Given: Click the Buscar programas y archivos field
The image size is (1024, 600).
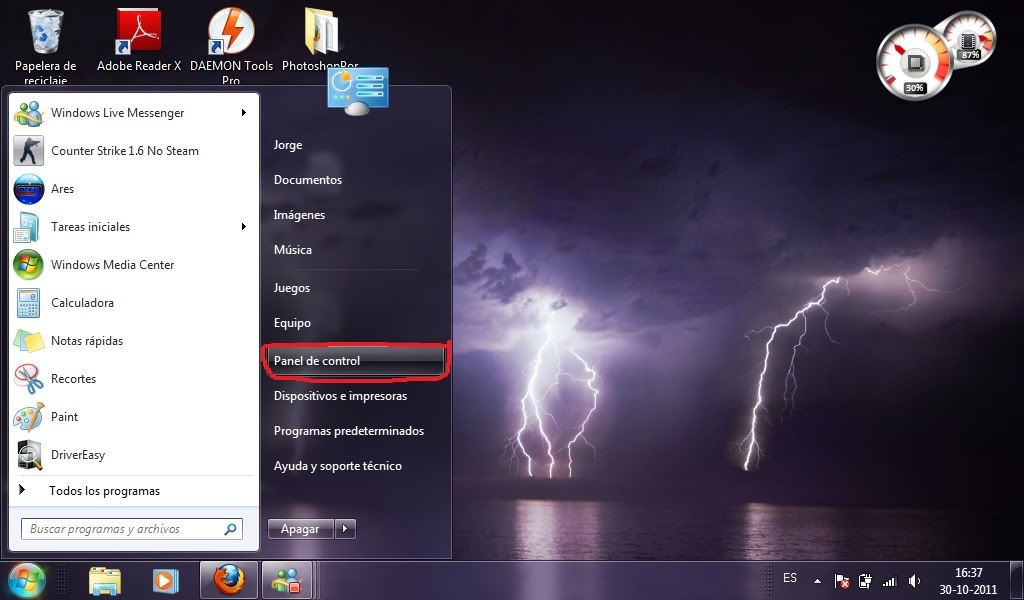Looking at the screenshot, I should click(x=132, y=529).
